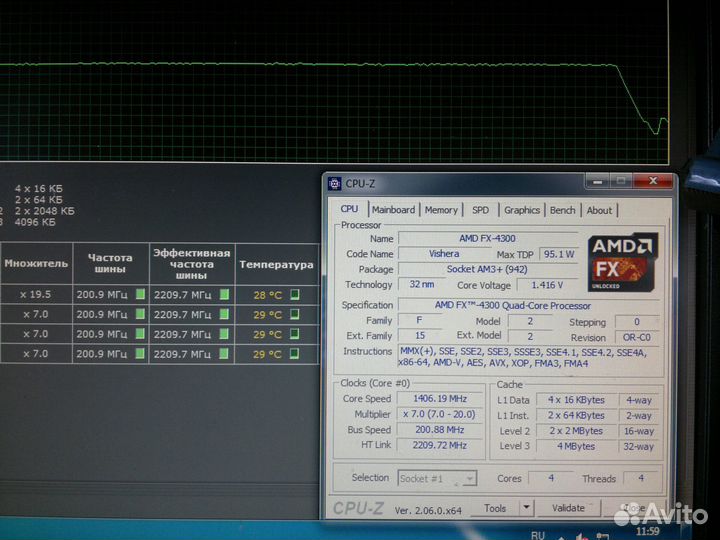
Task: Click the 95.1 W Max TDP value
Action: [558, 254]
